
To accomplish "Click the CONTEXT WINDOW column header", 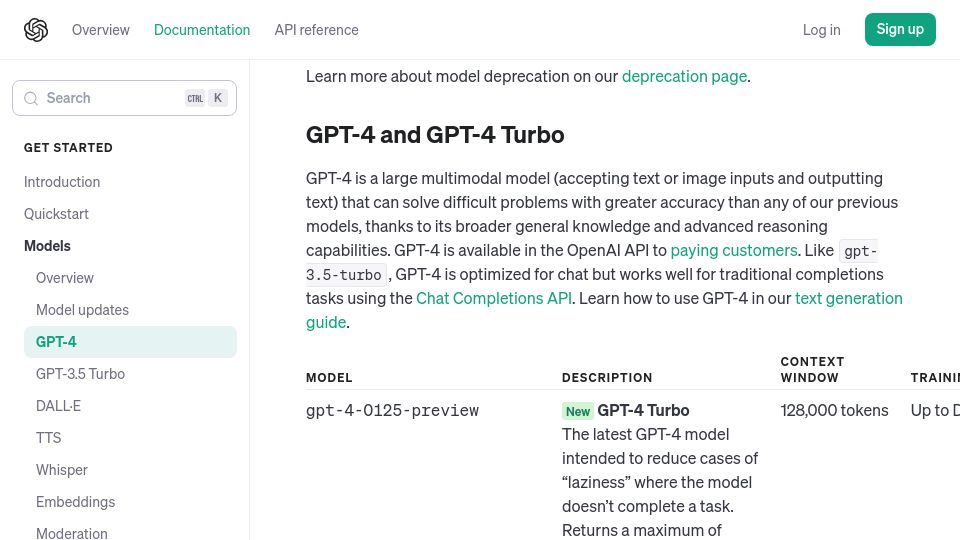I will pos(812,370).
